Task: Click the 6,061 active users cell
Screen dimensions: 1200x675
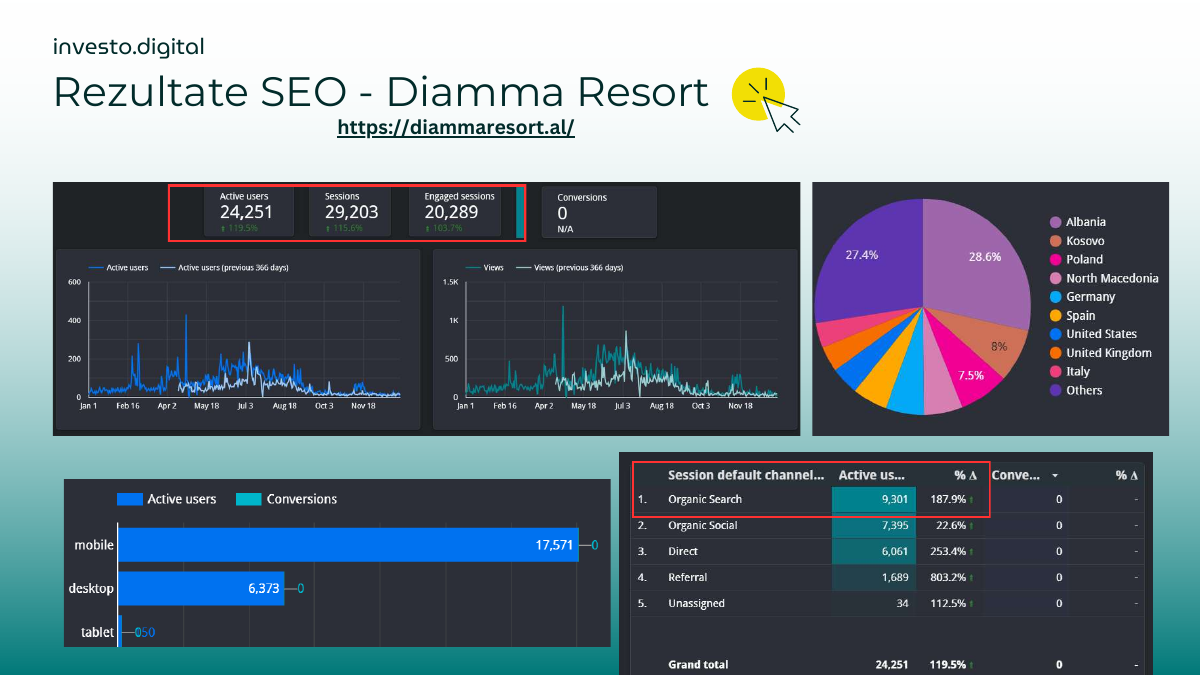Action: [x=874, y=551]
